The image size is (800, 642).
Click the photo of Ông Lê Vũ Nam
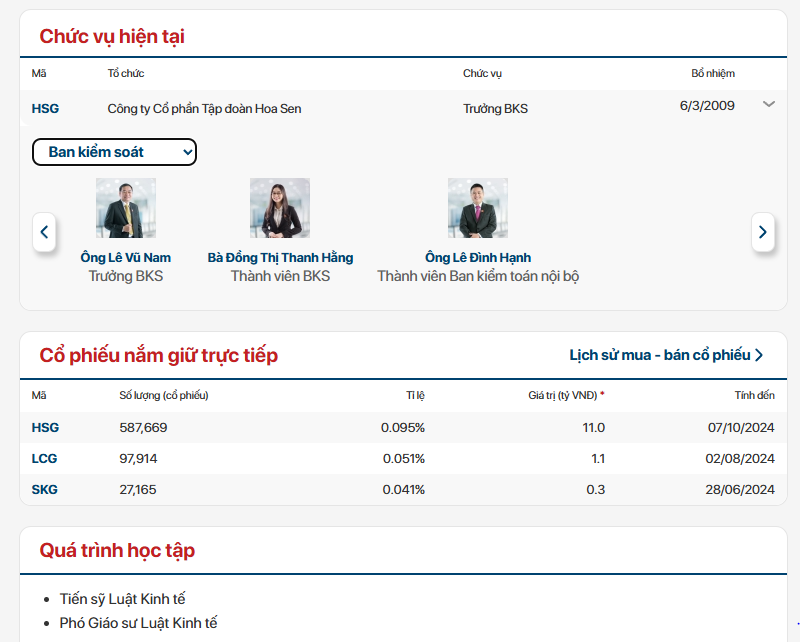pos(126,208)
